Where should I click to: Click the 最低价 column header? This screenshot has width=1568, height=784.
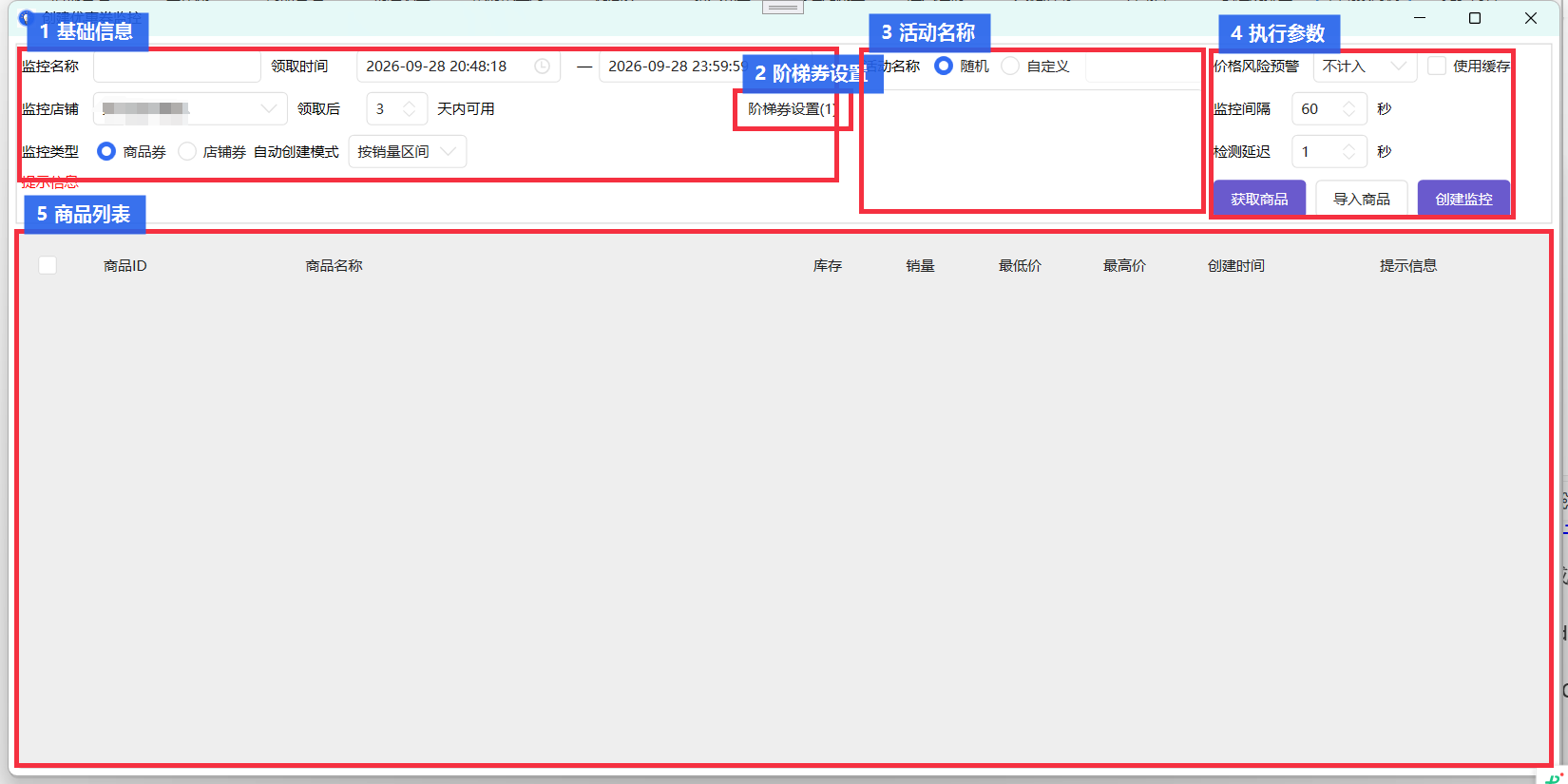pyautogui.click(x=1020, y=266)
